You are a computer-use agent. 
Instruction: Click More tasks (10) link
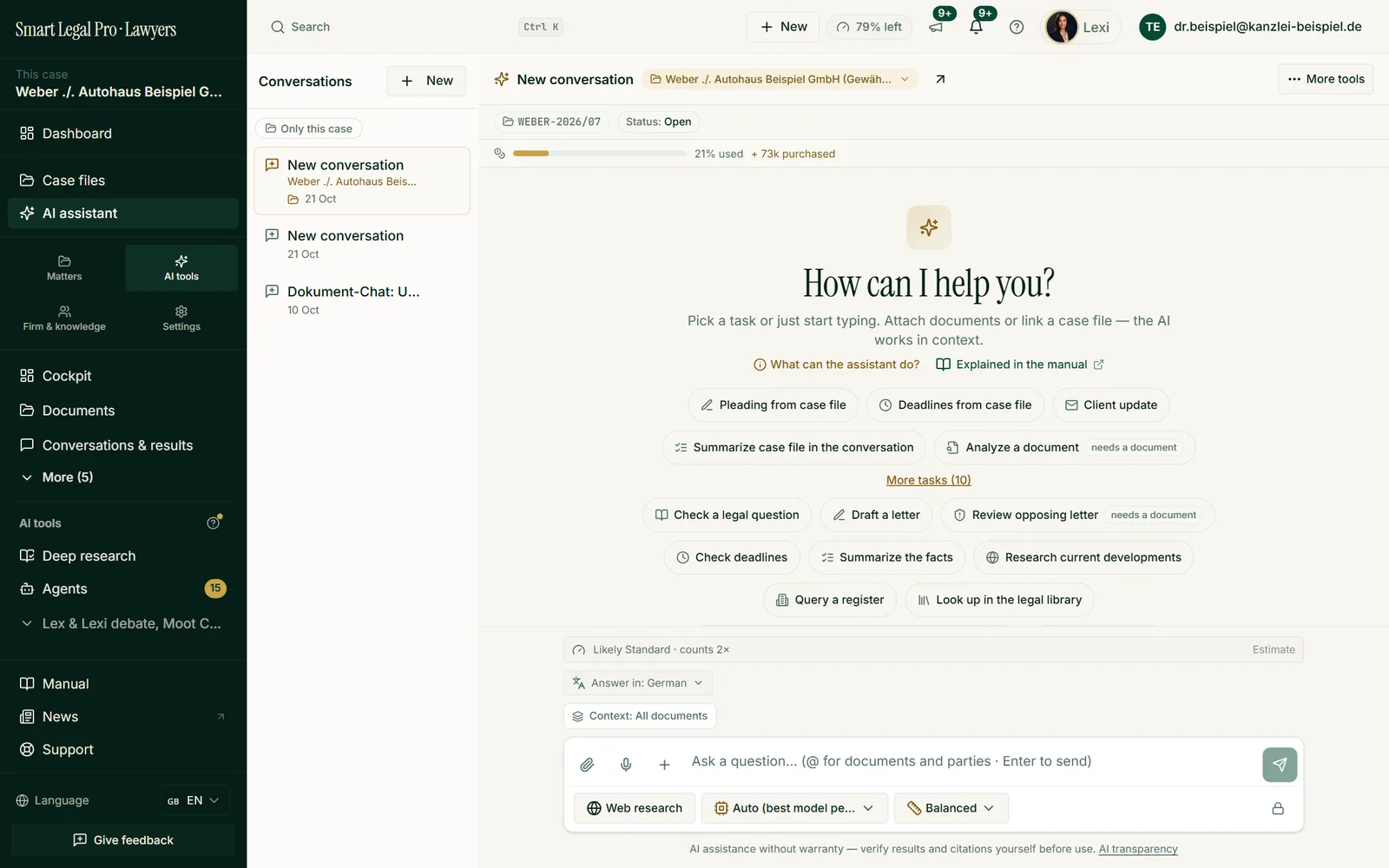[929, 480]
